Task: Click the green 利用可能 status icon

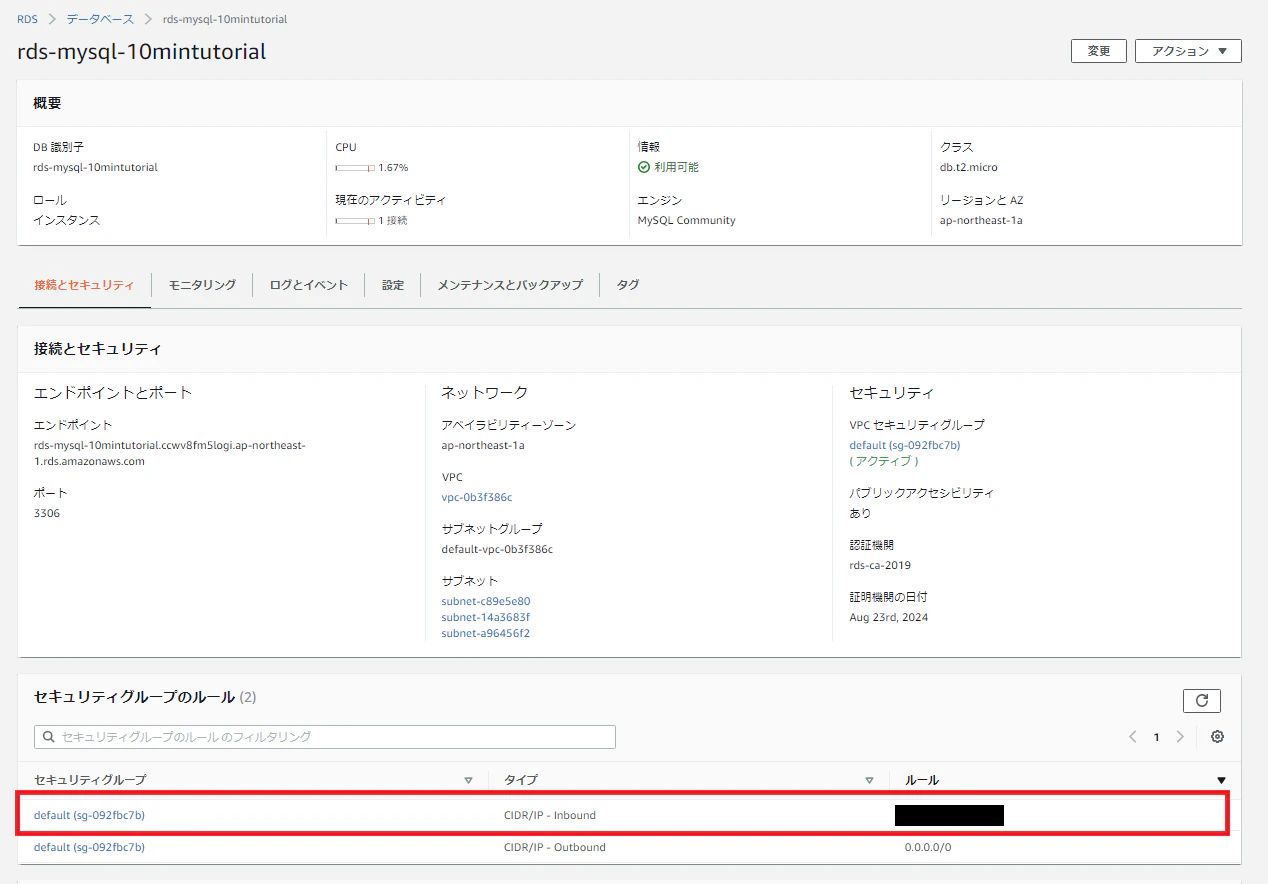Action: pos(644,167)
